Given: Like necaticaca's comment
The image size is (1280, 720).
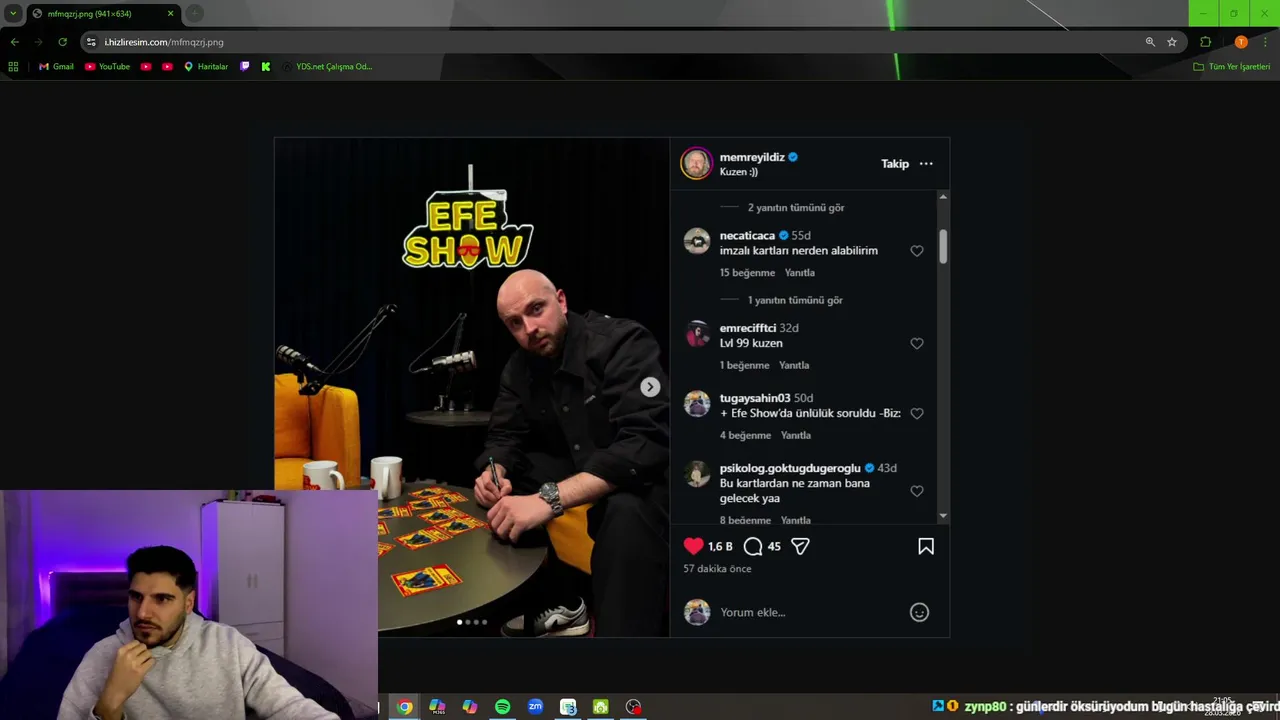Looking at the screenshot, I should [917, 251].
